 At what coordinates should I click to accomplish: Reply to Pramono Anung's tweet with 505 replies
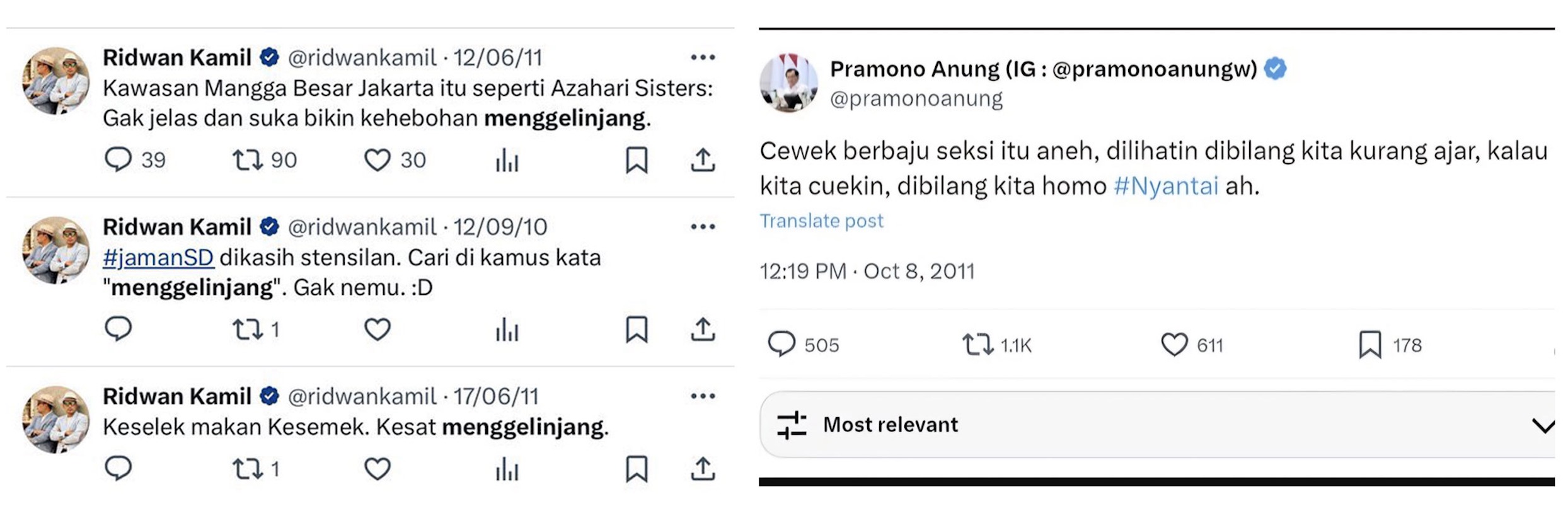click(781, 345)
